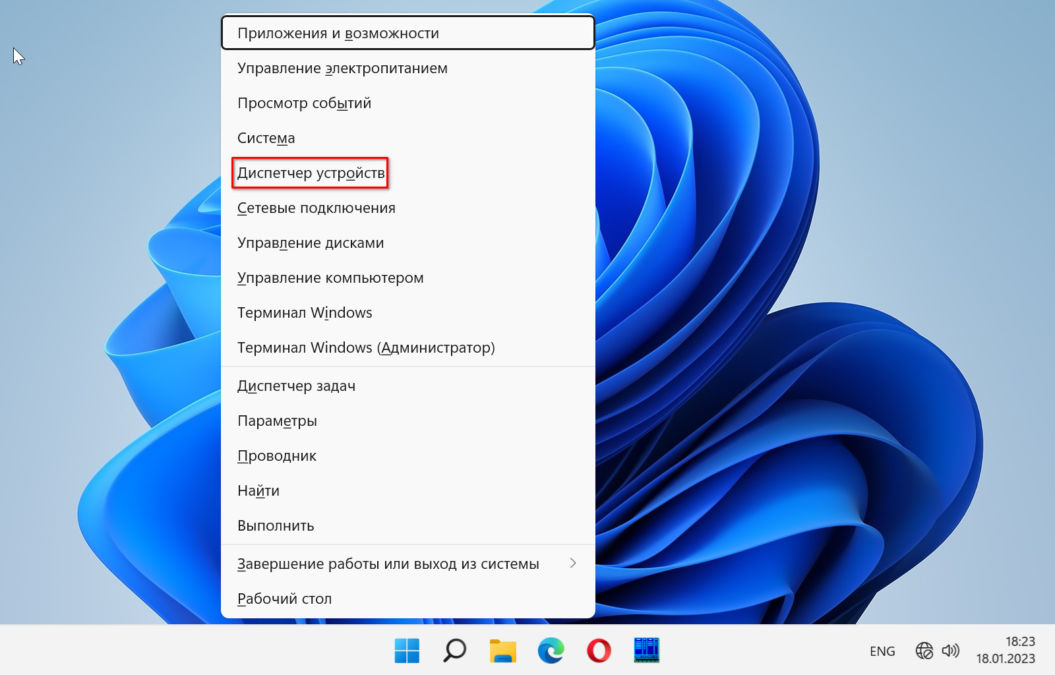Launch File Explorer from taskbar
Viewport: 1055px width, 675px height.
pos(503,651)
